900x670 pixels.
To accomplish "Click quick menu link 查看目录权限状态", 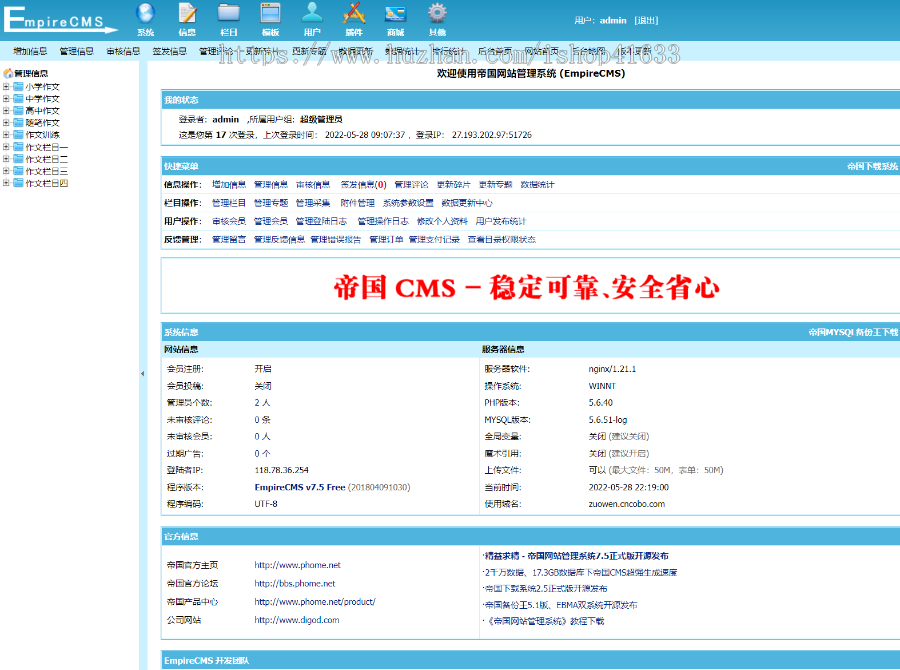I will pos(502,240).
